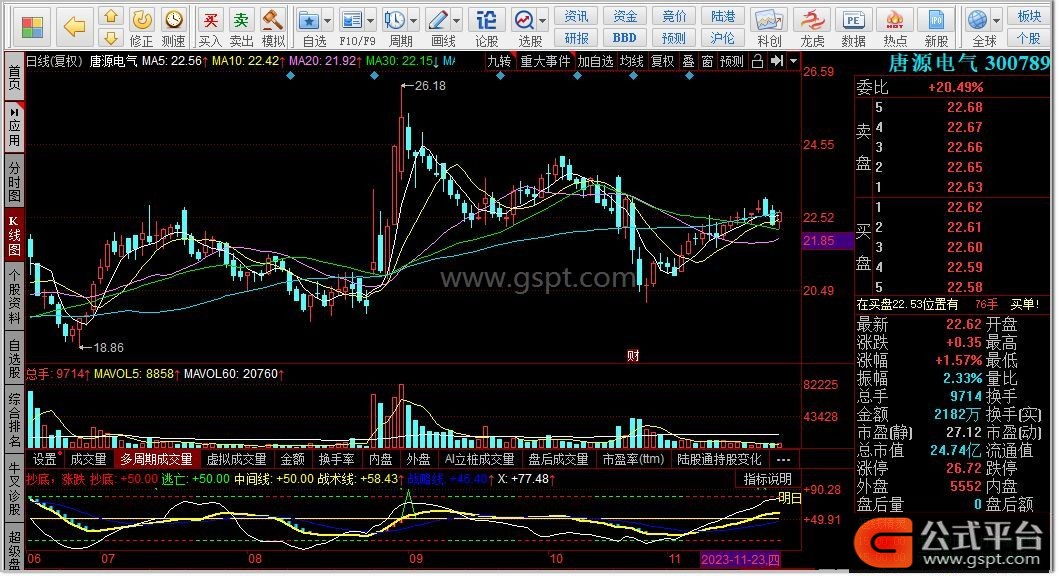Image resolution: width=1059 pixels, height=576 pixels.
Task: Expand the 全球 globe dropdown arrow
Action: 996,20
